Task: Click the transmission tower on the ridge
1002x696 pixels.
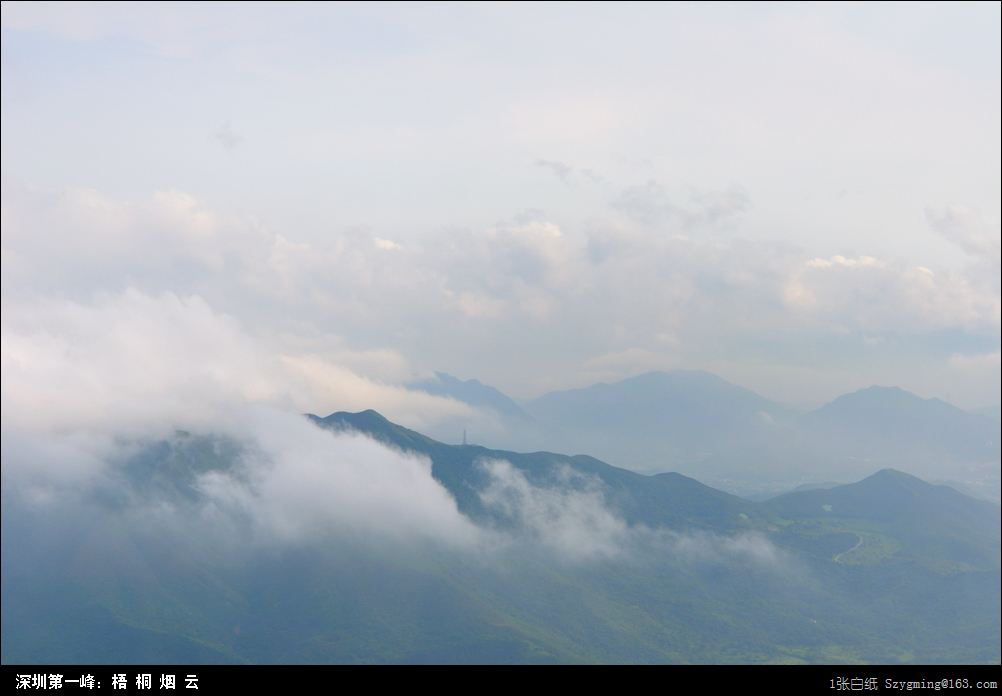Action: click(463, 437)
